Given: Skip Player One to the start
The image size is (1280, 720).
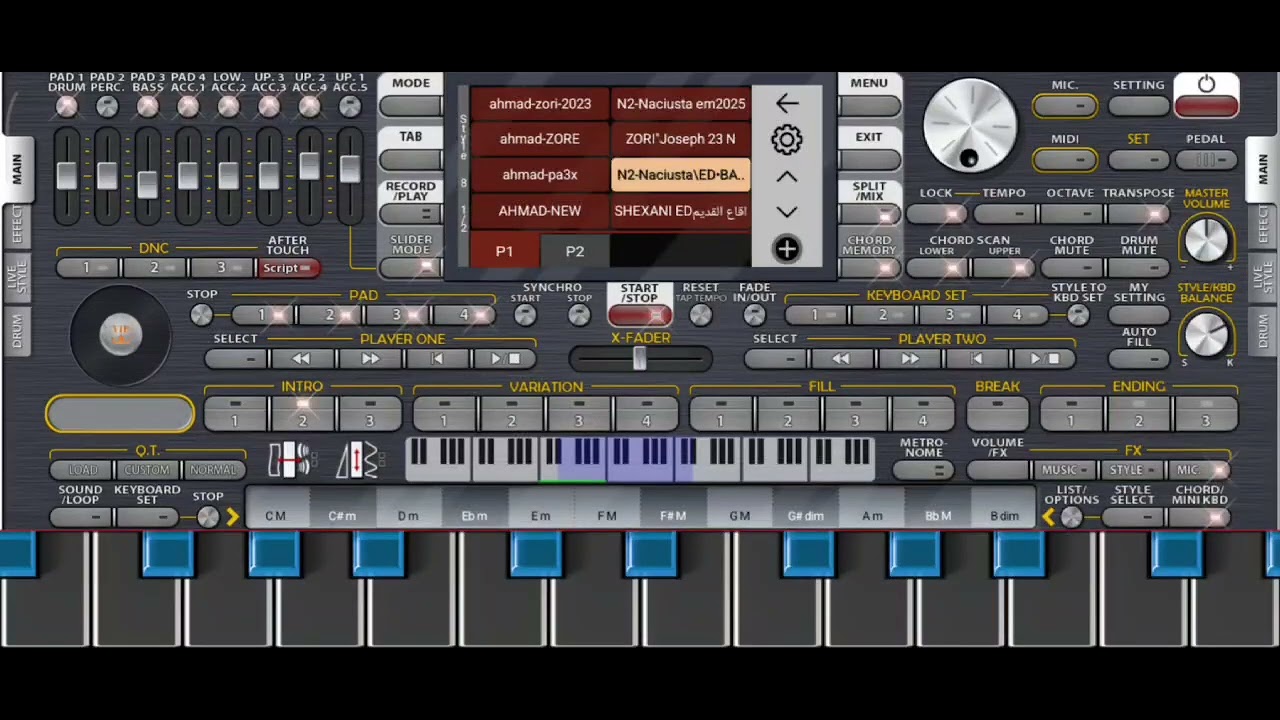Looking at the screenshot, I should (x=436, y=359).
